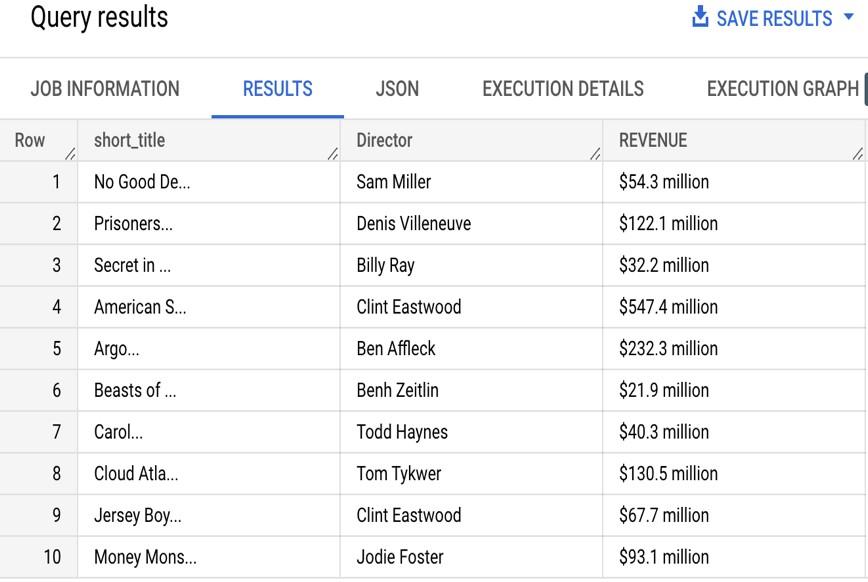Select the Results tab
This screenshot has height=582, width=868.
click(277, 89)
